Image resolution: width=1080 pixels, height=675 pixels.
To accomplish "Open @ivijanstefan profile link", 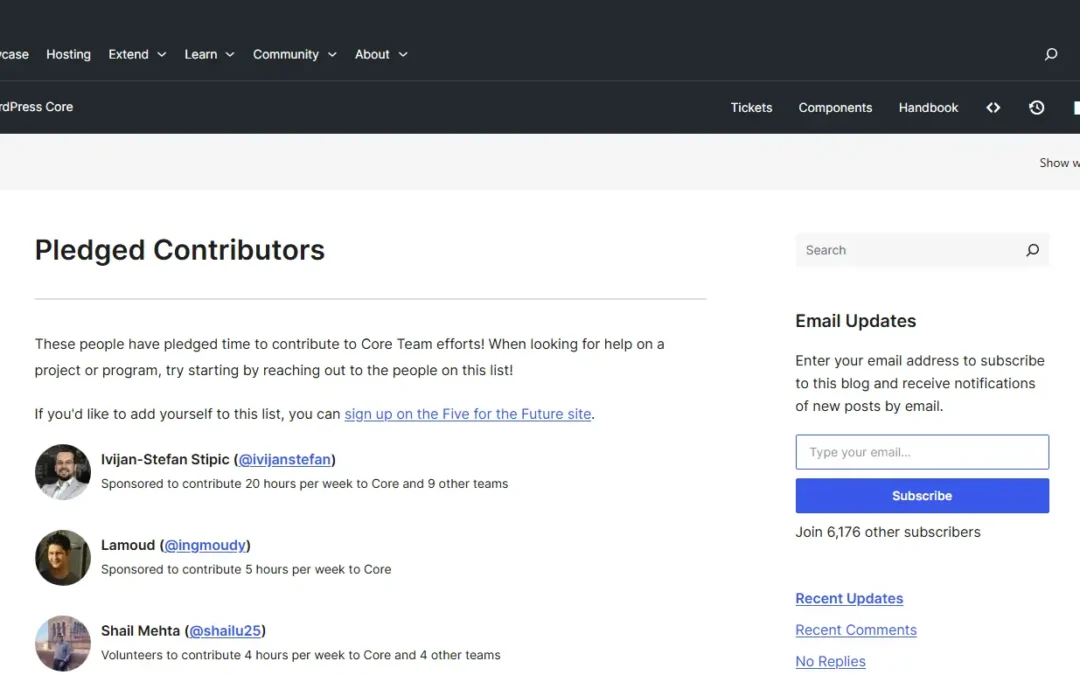I will coord(284,459).
